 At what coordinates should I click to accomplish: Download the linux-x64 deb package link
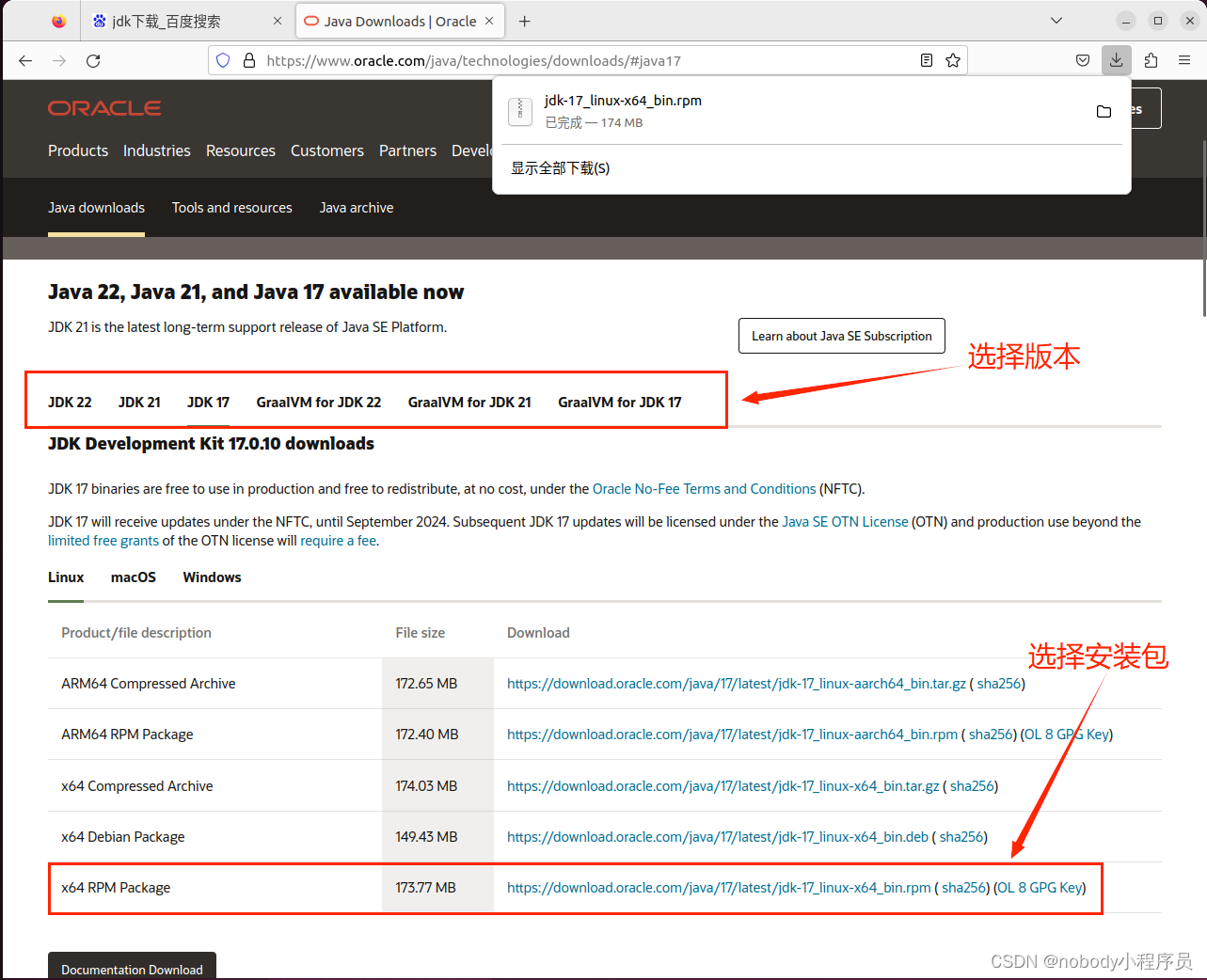click(x=718, y=837)
